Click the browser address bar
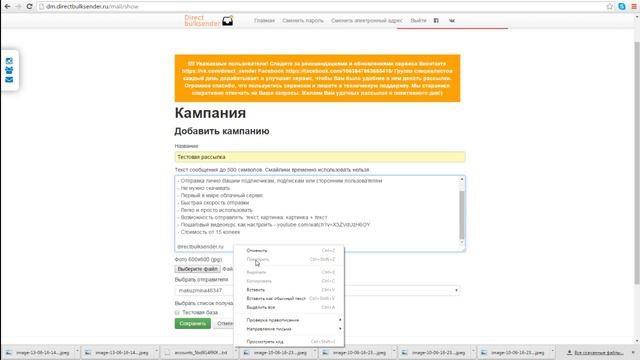 click(320, 7)
